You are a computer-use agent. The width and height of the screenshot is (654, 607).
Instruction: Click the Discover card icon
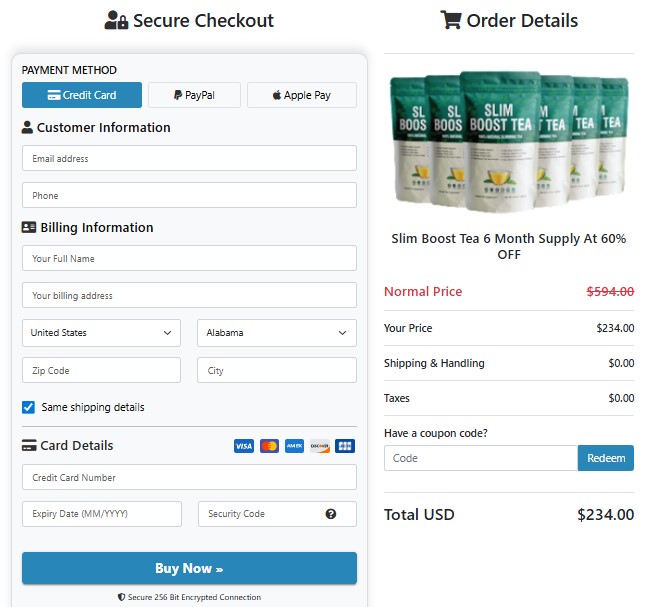320,446
